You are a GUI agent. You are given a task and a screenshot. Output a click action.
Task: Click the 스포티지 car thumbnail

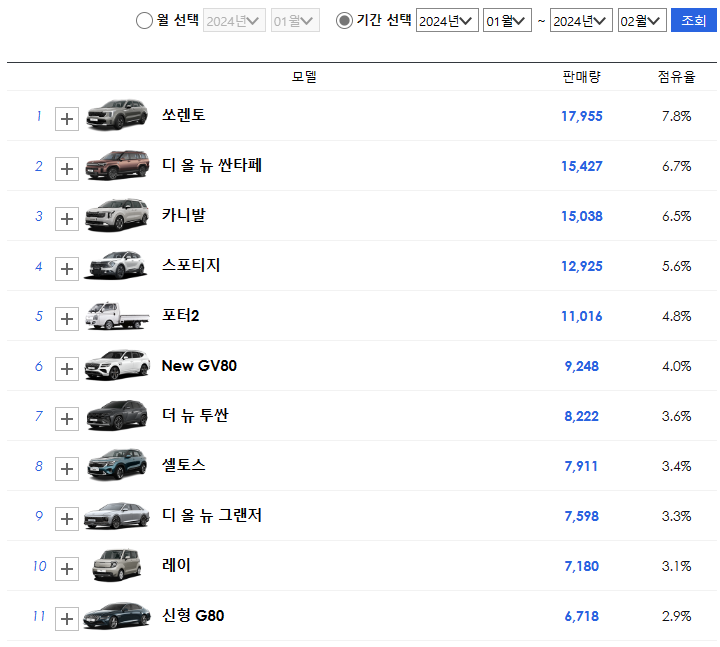click(x=116, y=265)
